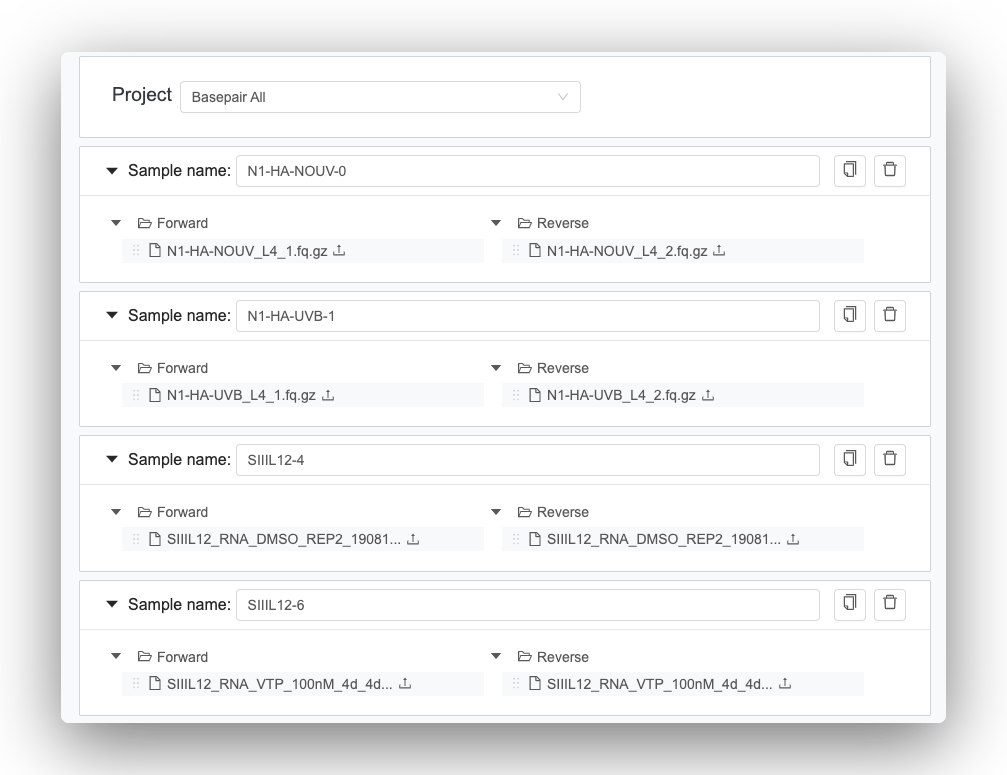Delete sample N1-HA-NOUV-0 with trash icon
This screenshot has width=1007, height=775.
[x=889, y=171]
